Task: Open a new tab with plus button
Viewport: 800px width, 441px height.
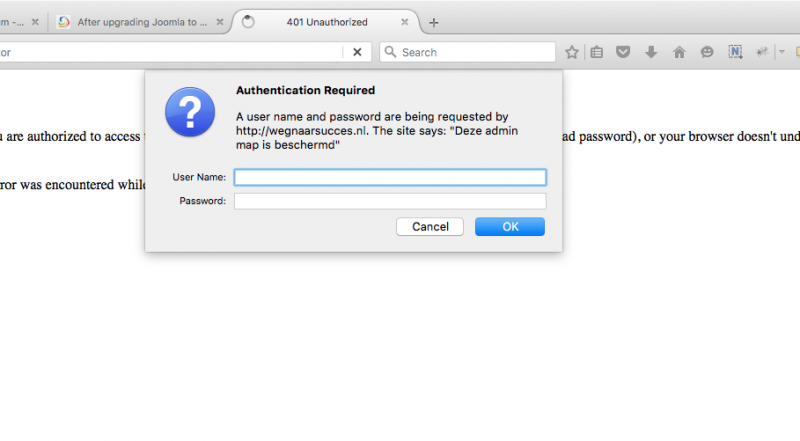Action: tap(434, 22)
